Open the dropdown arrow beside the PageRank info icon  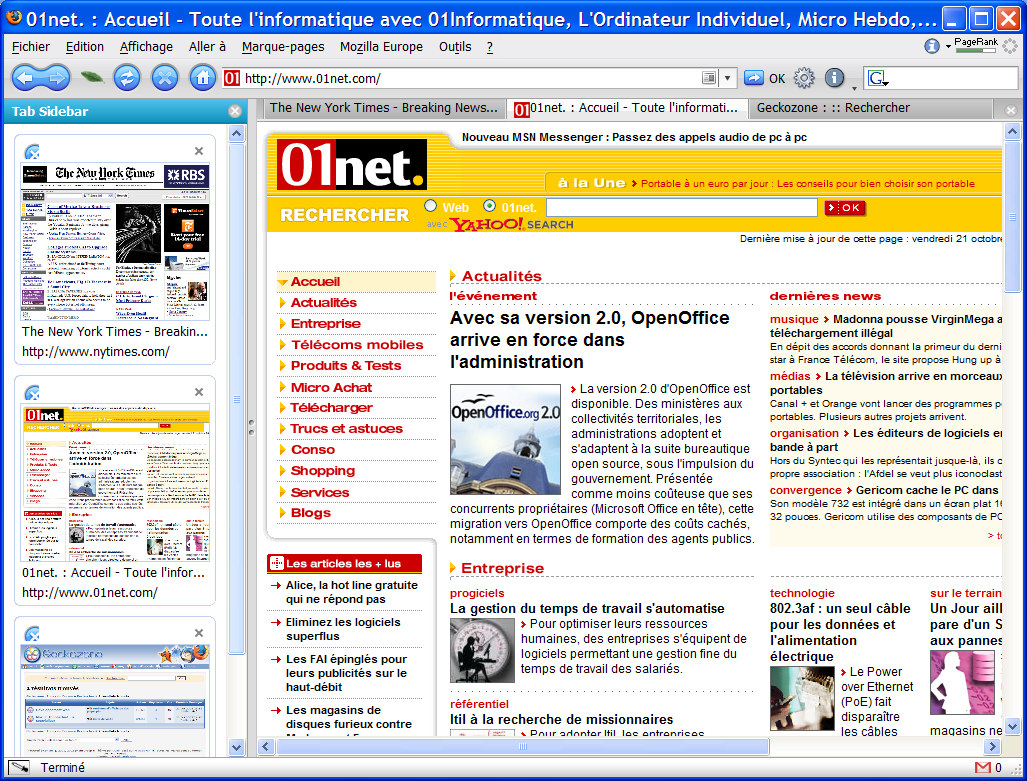948,47
